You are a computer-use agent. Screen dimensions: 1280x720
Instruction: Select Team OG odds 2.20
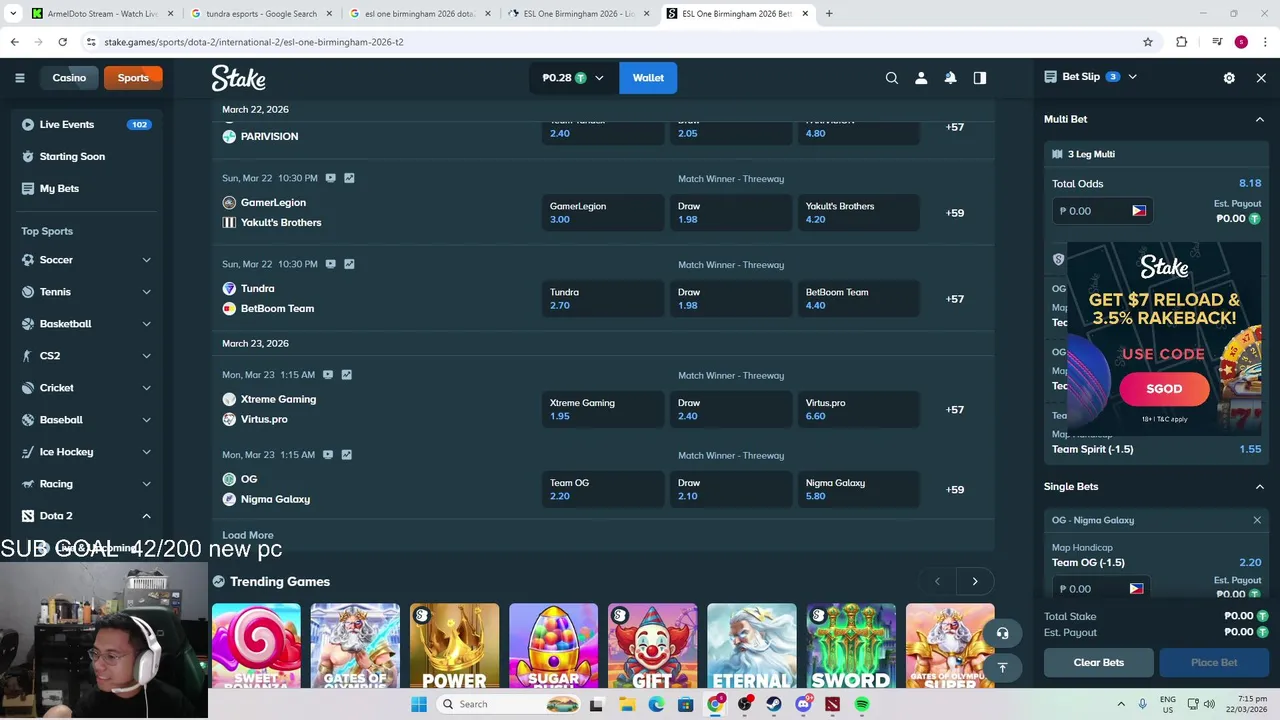pos(602,489)
